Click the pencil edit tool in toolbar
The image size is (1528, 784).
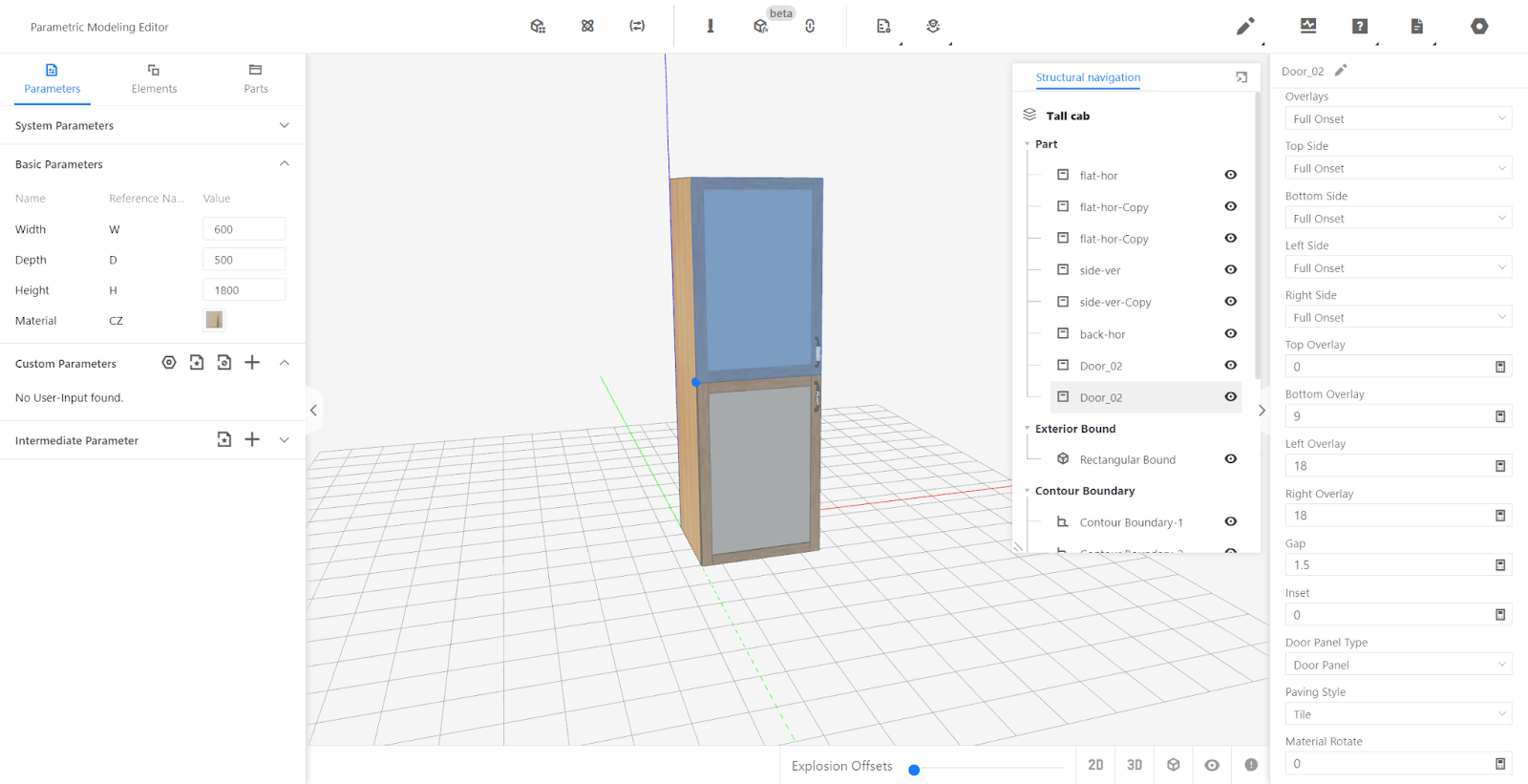pos(1244,27)
